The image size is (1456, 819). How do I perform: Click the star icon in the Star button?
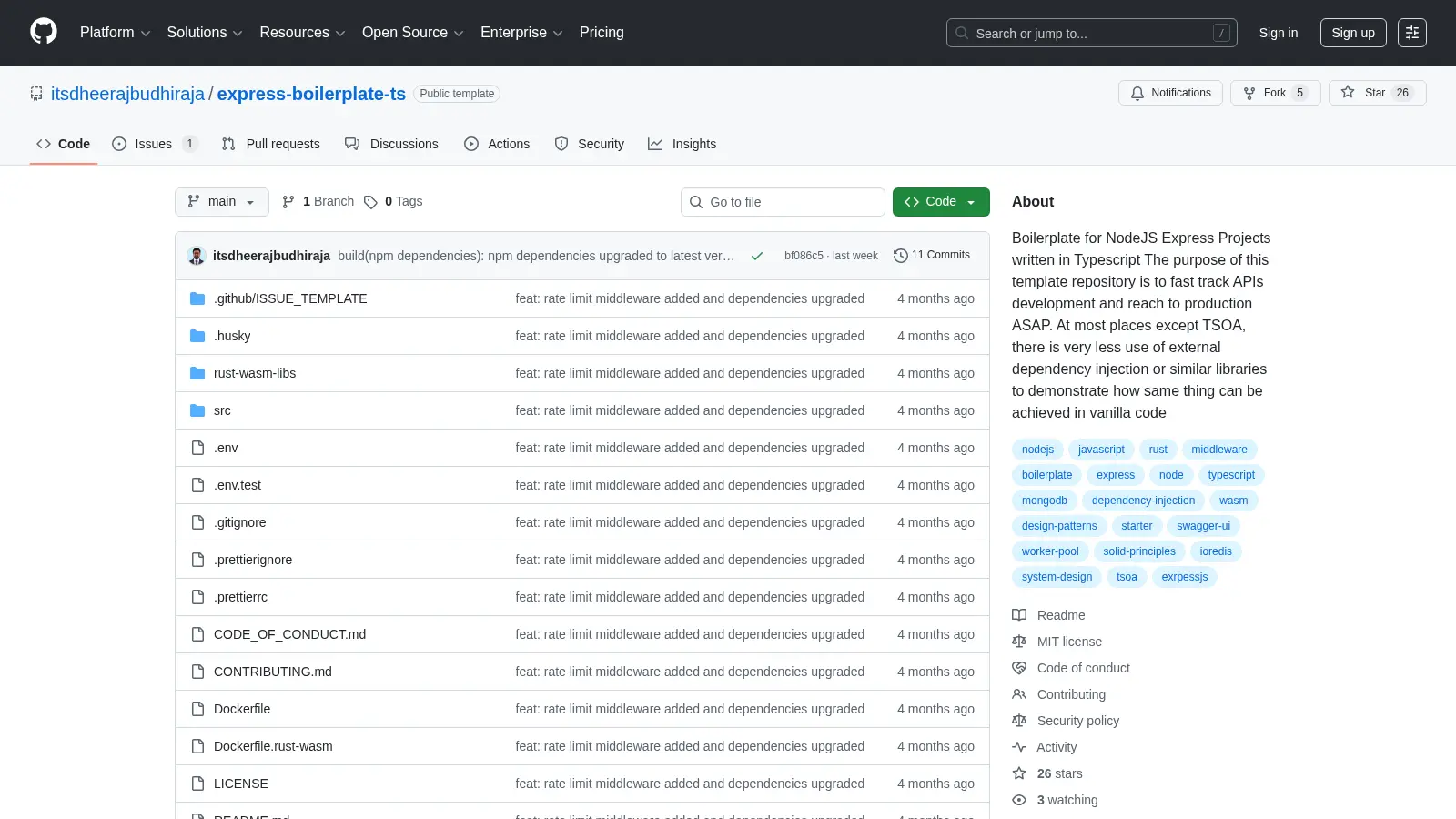pyautogui.click(x=1348, y=93)
